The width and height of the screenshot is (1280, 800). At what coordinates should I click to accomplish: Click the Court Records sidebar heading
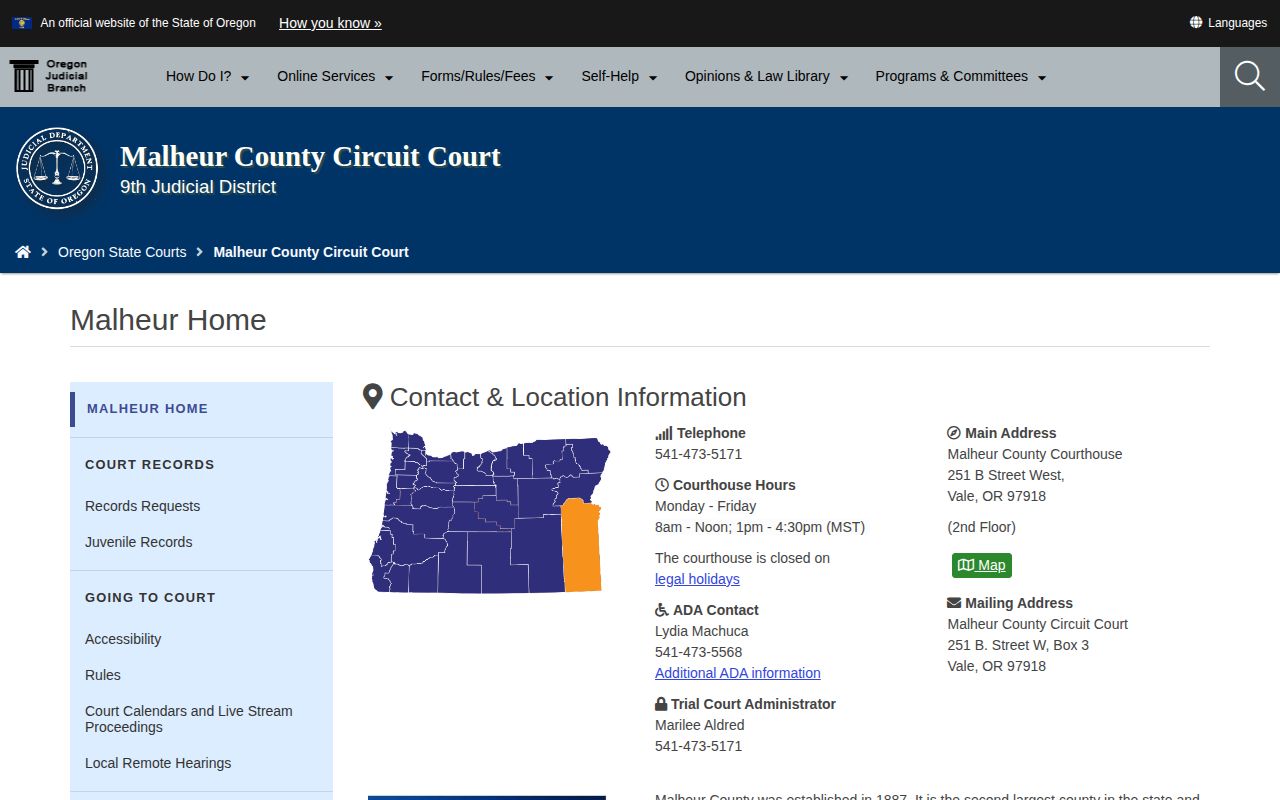(150, 465)
